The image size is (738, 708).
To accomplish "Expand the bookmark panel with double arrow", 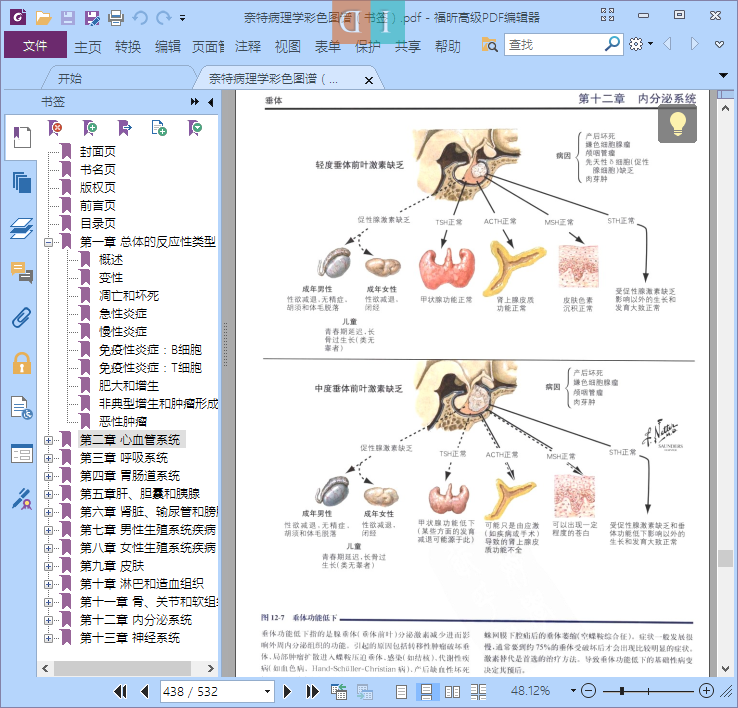I will [x=195, y=102].
